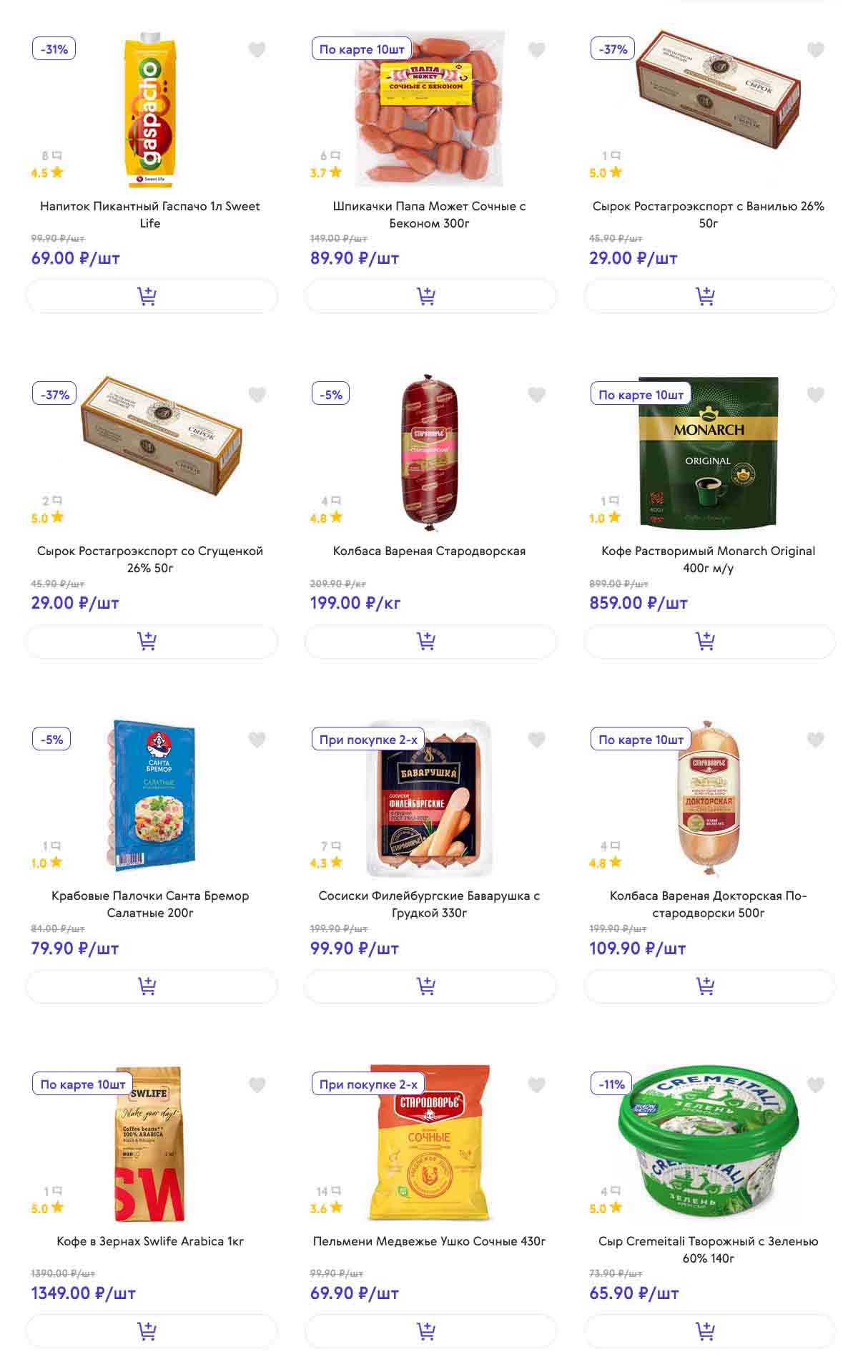This screenshot has height=1372, width=868.
Task: Favorite the Gaspacho drink with heart icon
Action: pyautogui.click(x=257, y=49)
